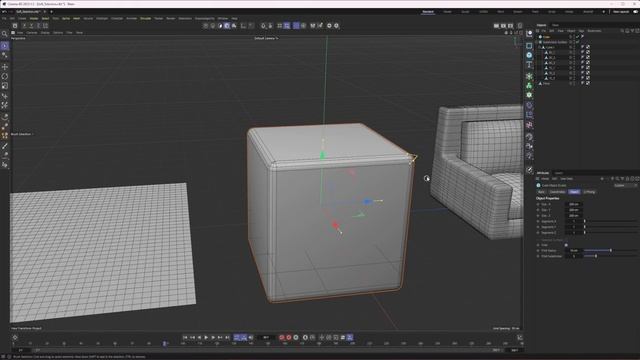This screenshot has width=640, height=360.
Task: Open the viewport Cameras menu
Action: pyautogui.click(x=31, y=33)
